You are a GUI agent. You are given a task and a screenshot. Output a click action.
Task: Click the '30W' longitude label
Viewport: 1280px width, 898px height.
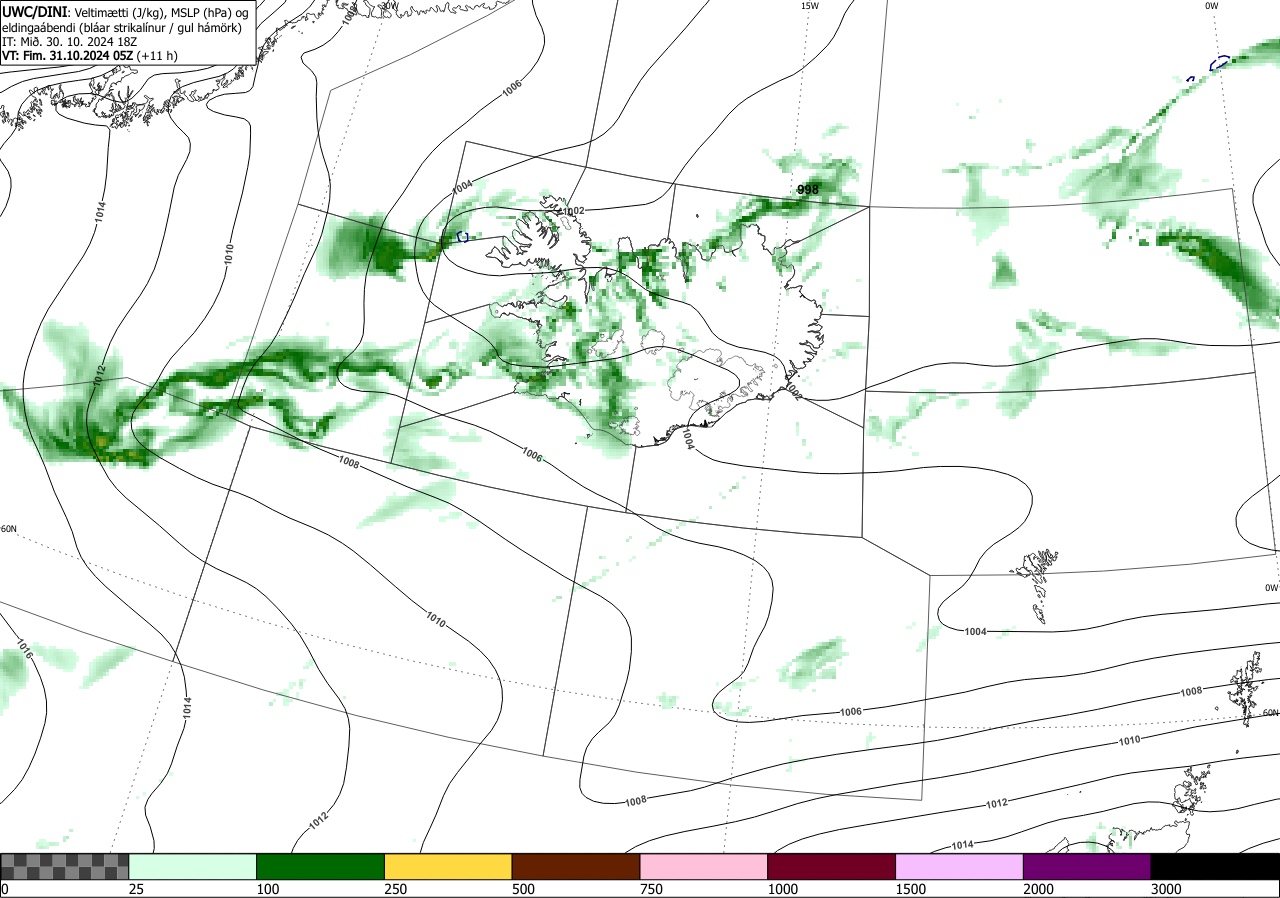pyautogui.click(x=389, y=6)
